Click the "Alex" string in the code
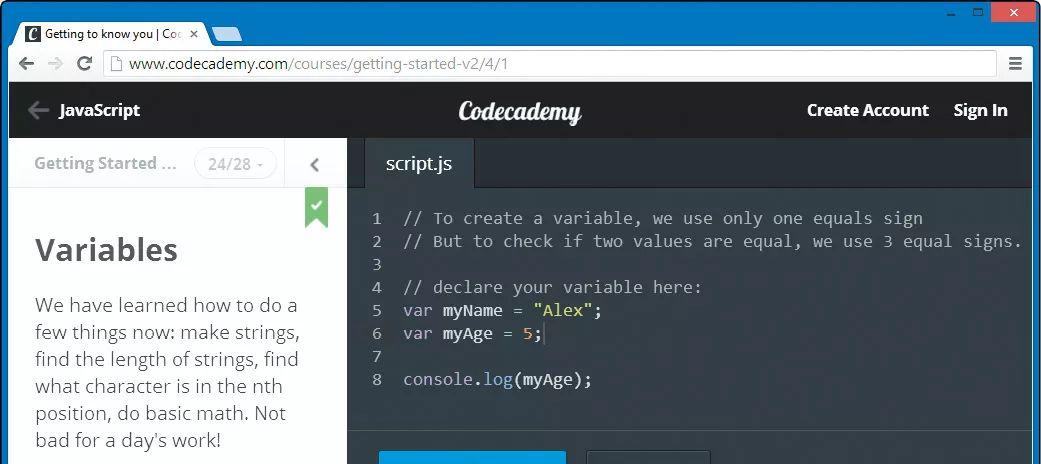1041x464 pixels. [x=562, y=311]
